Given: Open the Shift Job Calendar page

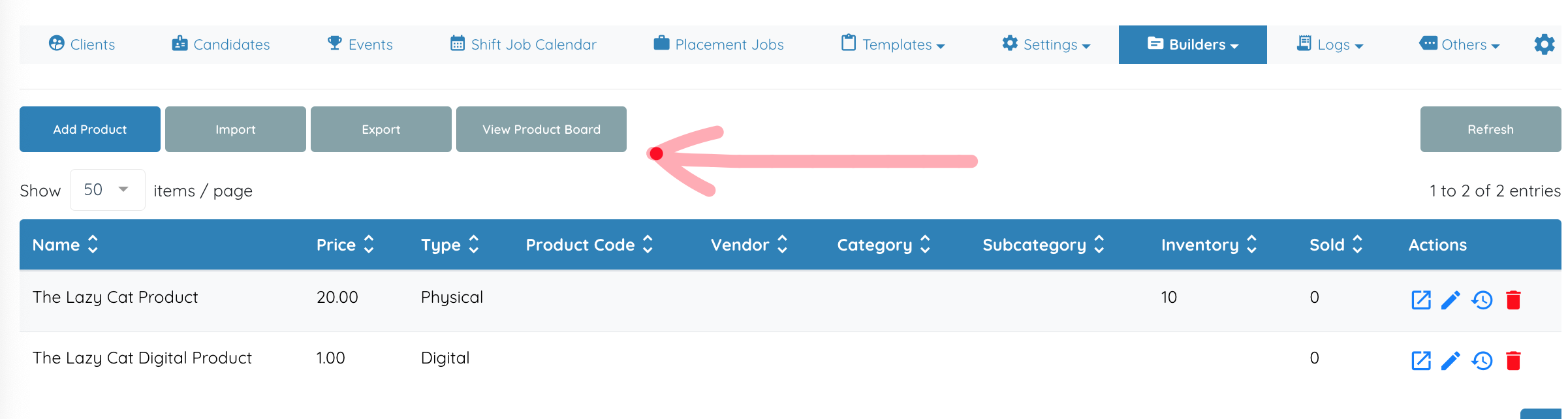Looking at the screenshot, I should pos(524,44).
